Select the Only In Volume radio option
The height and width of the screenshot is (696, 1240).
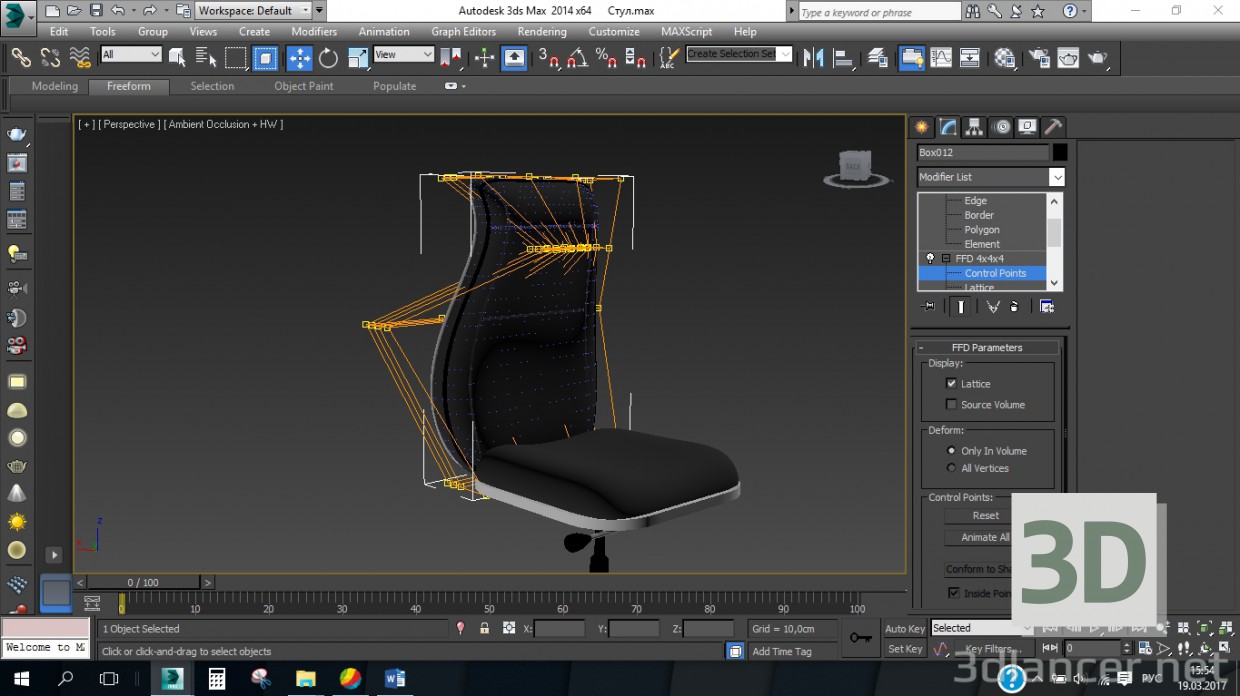(x=952, y=451)
